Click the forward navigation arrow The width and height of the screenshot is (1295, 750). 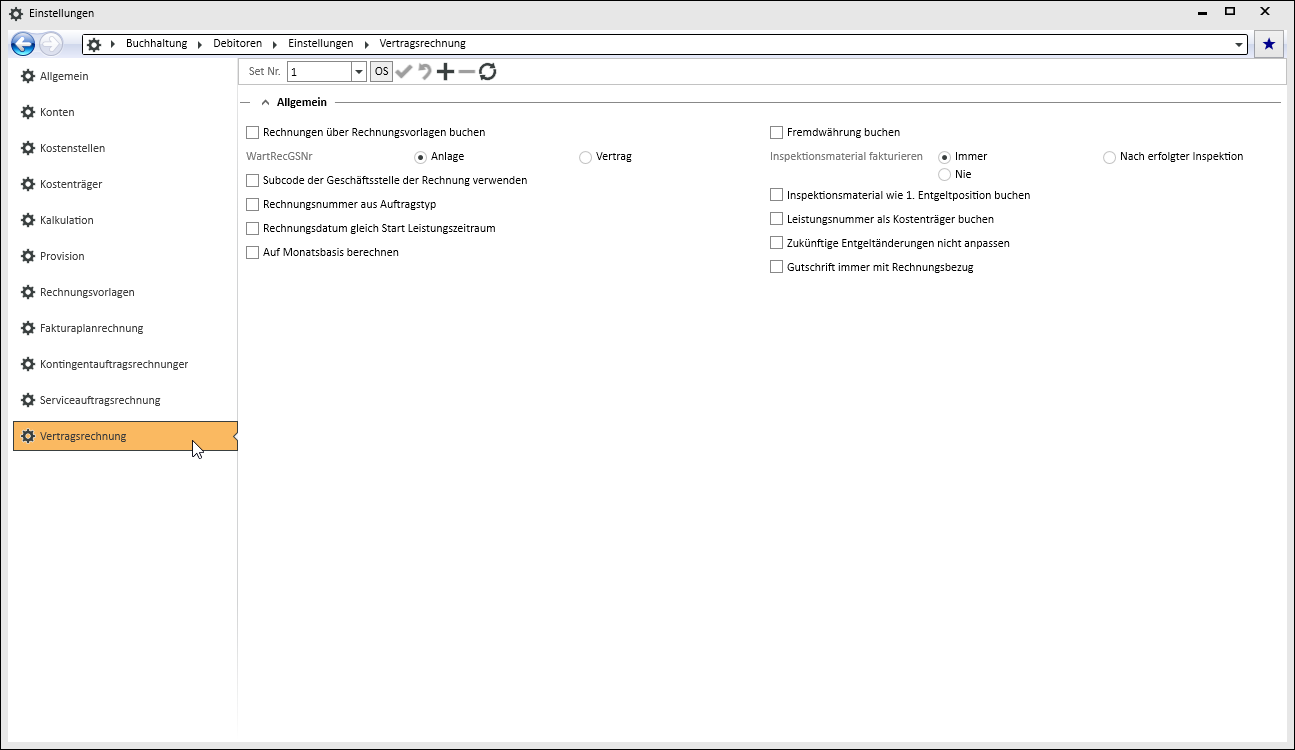click(x=51, y=44)
